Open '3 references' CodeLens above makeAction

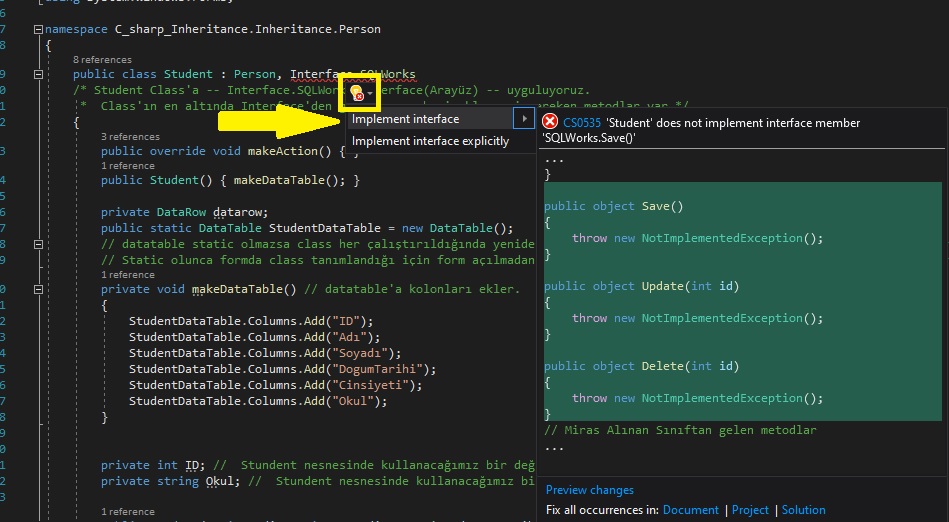[x=130, y=137]
